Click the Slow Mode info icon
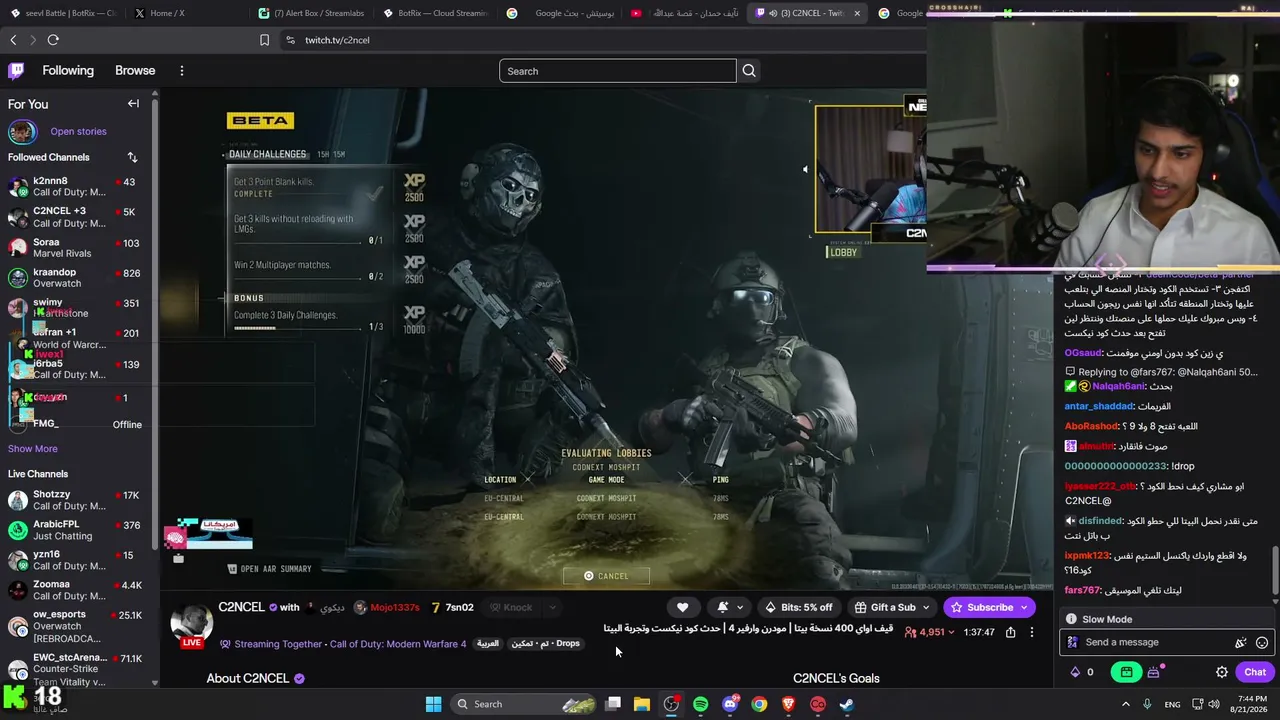The width and height of the screenshot is (1280, 720). [1071, 619]
